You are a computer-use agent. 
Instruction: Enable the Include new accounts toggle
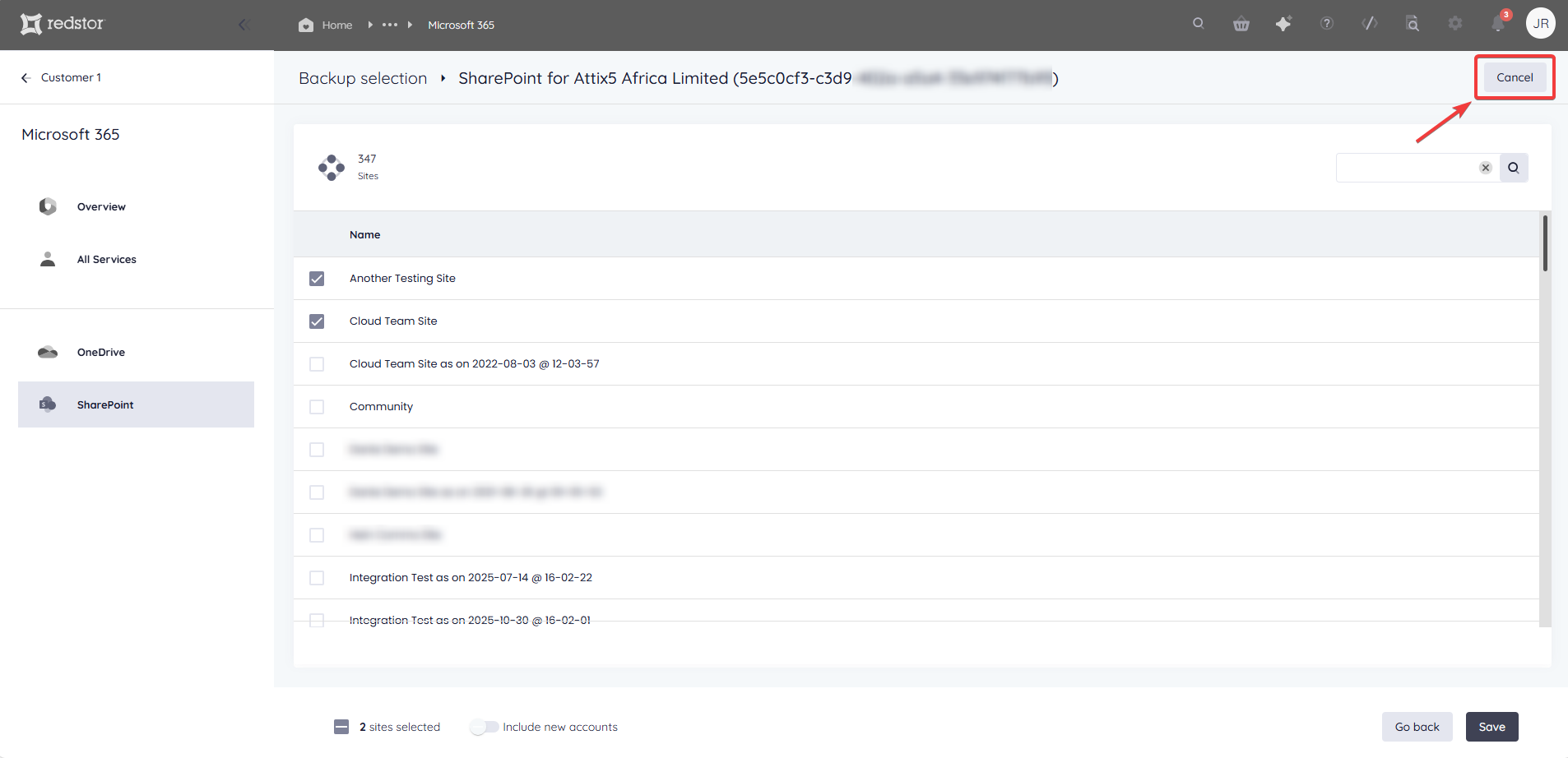click(x=484, y=727)
